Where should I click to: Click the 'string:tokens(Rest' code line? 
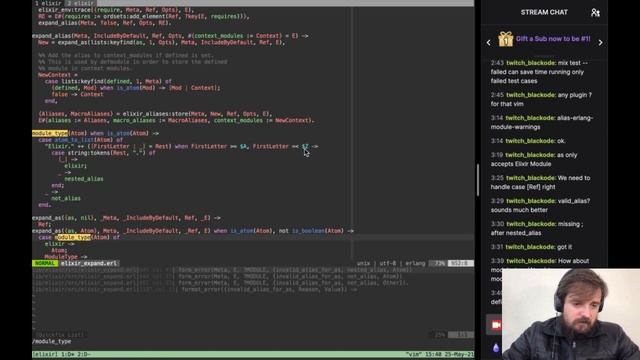[103, 153]
